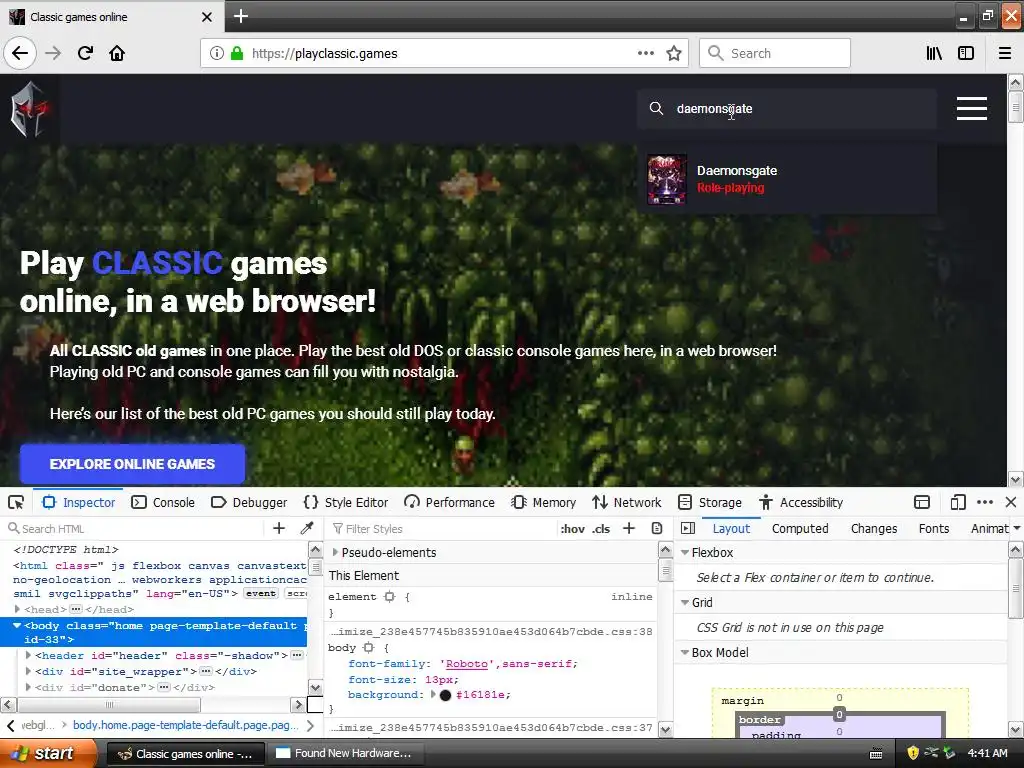
Task: Click the event badge on html node
Action: pyautogui.click(x=261, y=593)
